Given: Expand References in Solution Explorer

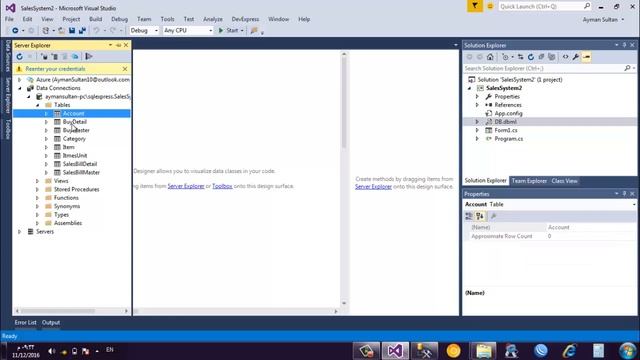Looking at the screenshot, I should 477,105.
